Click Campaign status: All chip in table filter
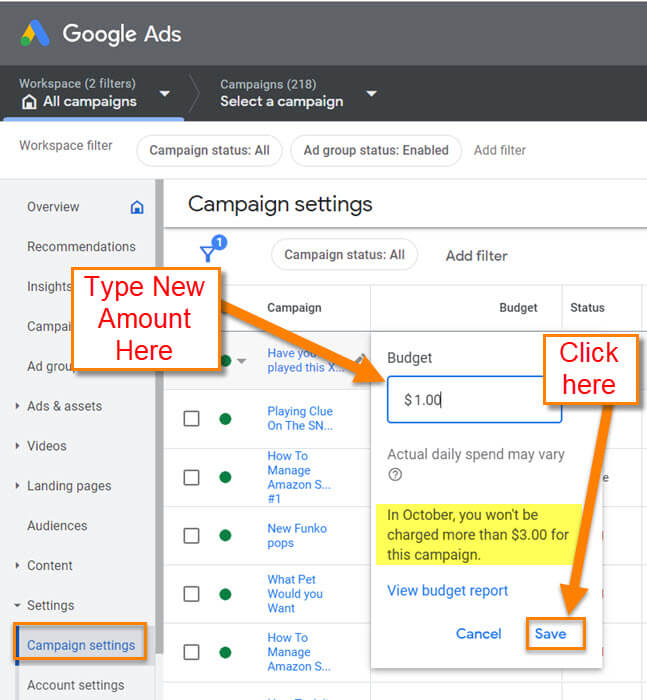The image size is (647, 700). click(344, 254)
